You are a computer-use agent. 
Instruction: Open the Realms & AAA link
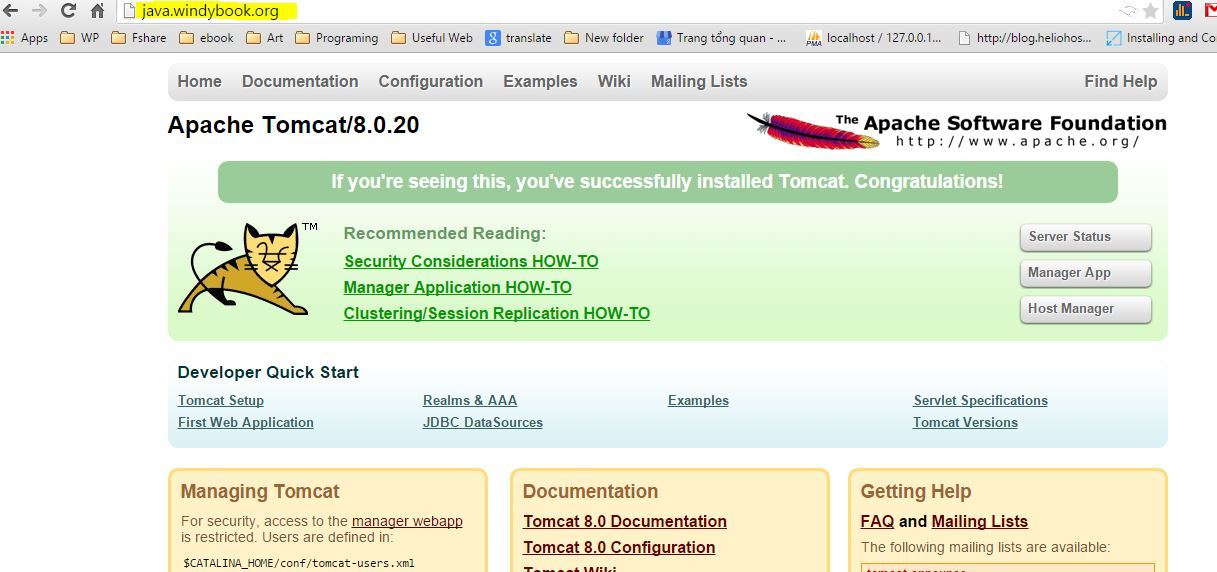tap(470, 401)
